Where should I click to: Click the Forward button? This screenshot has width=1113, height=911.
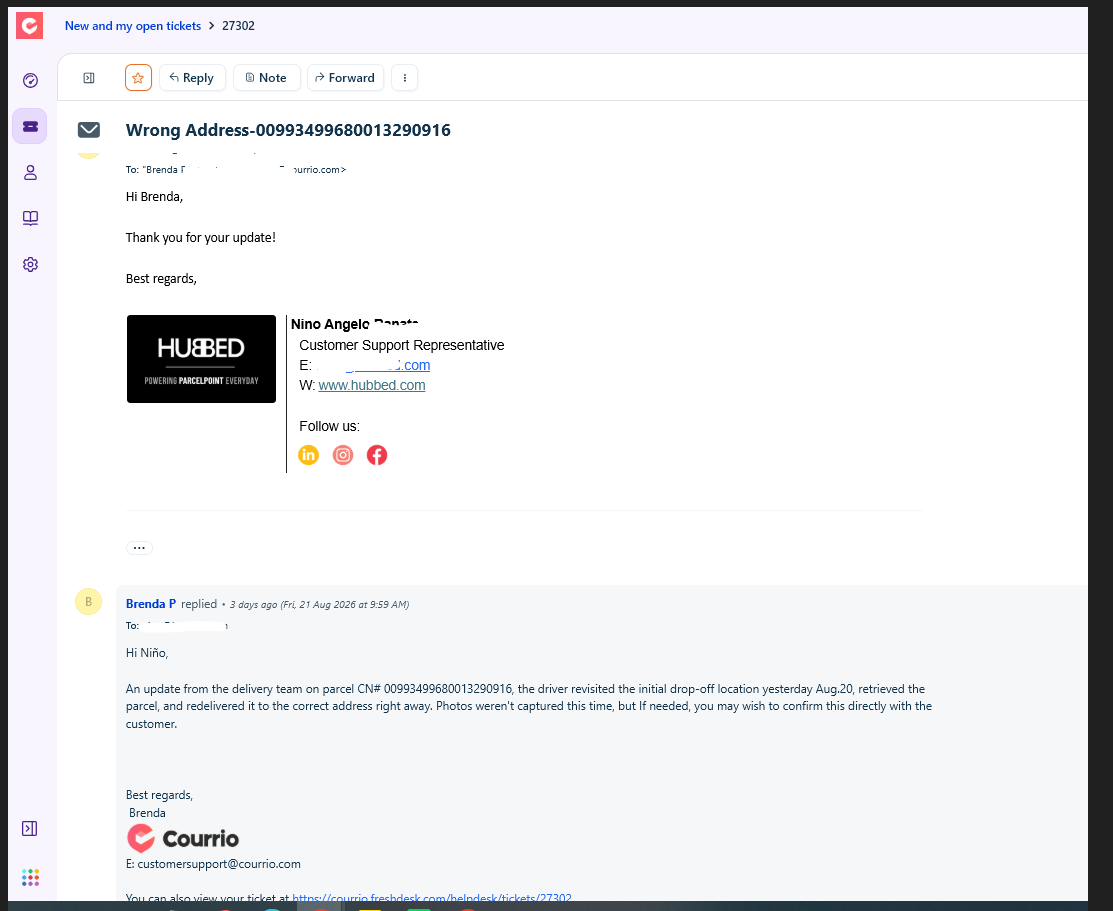point(345,78)
